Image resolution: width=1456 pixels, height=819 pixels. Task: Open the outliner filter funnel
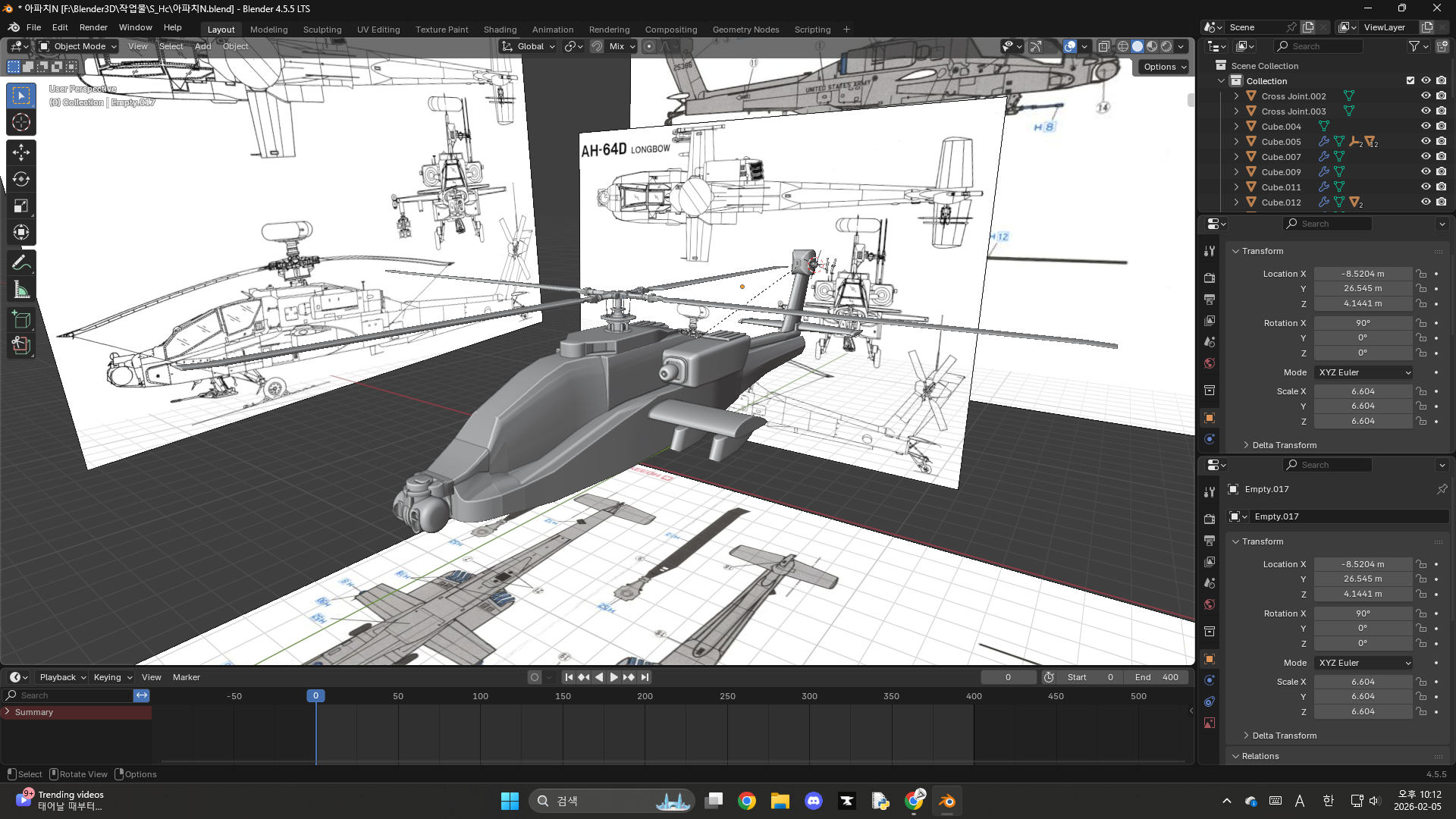point(1414,46)
